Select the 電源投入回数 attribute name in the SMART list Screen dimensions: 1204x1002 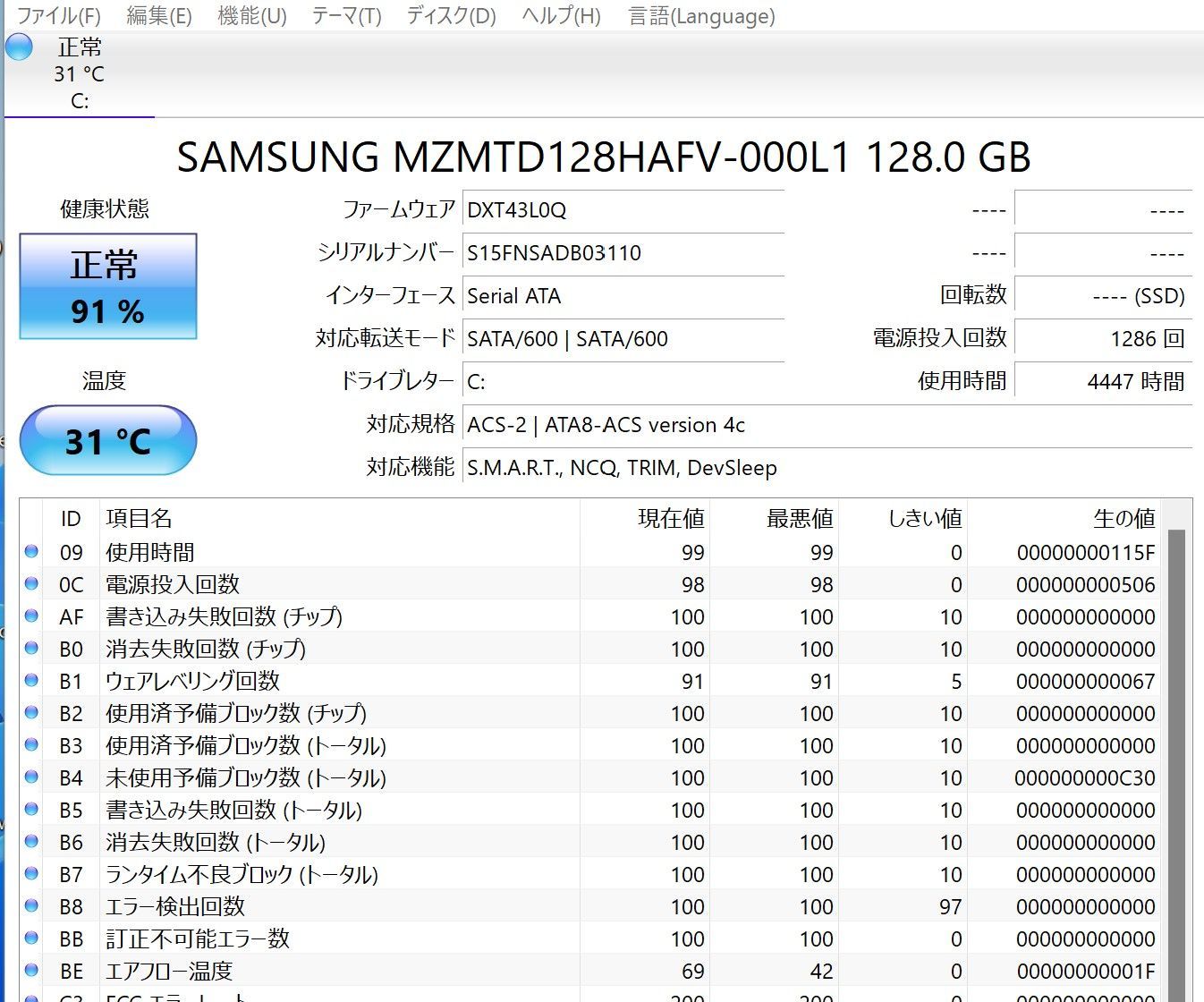click(172, 584)
